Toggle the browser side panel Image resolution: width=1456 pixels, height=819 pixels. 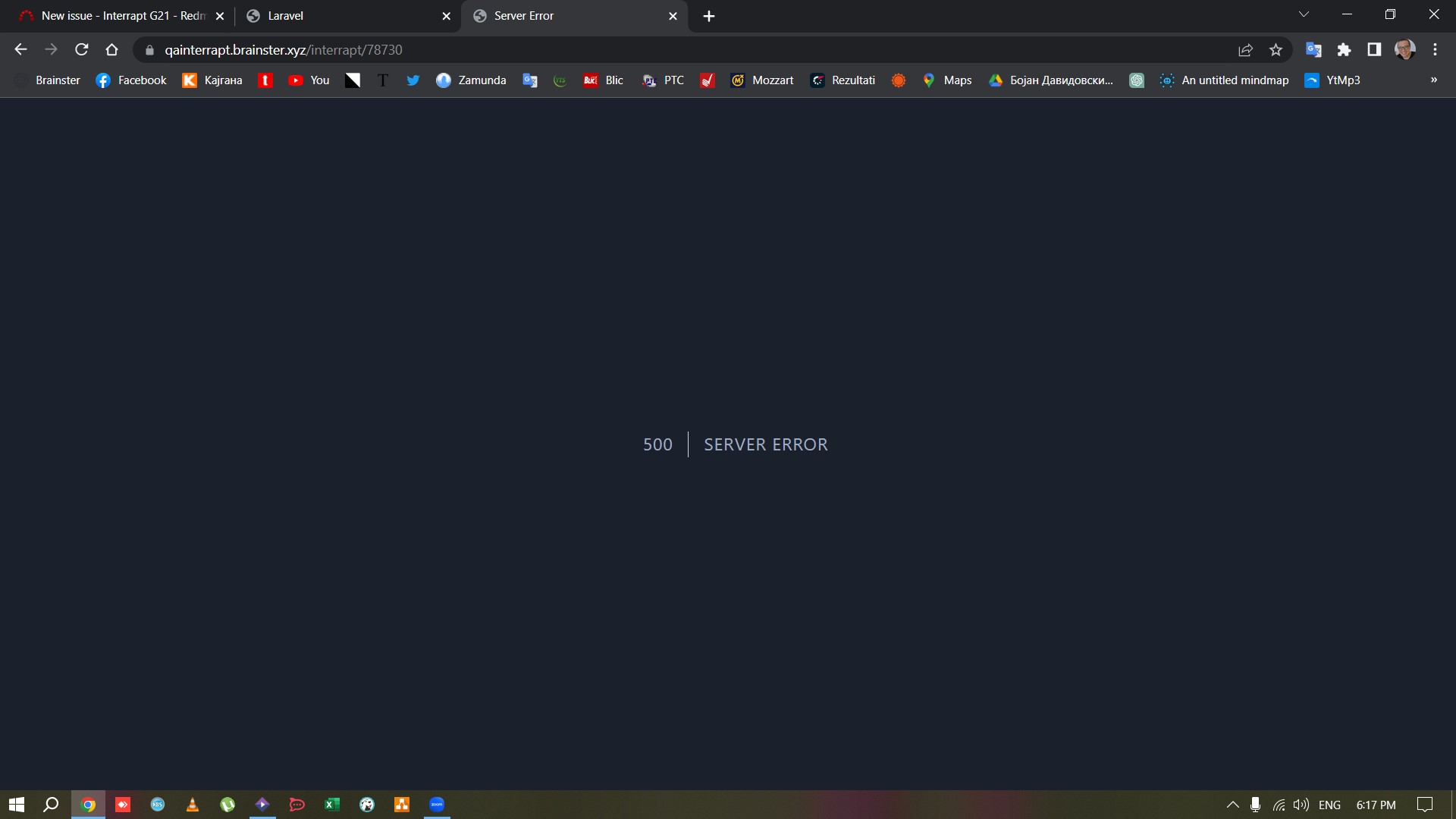tap(1374, 50)
